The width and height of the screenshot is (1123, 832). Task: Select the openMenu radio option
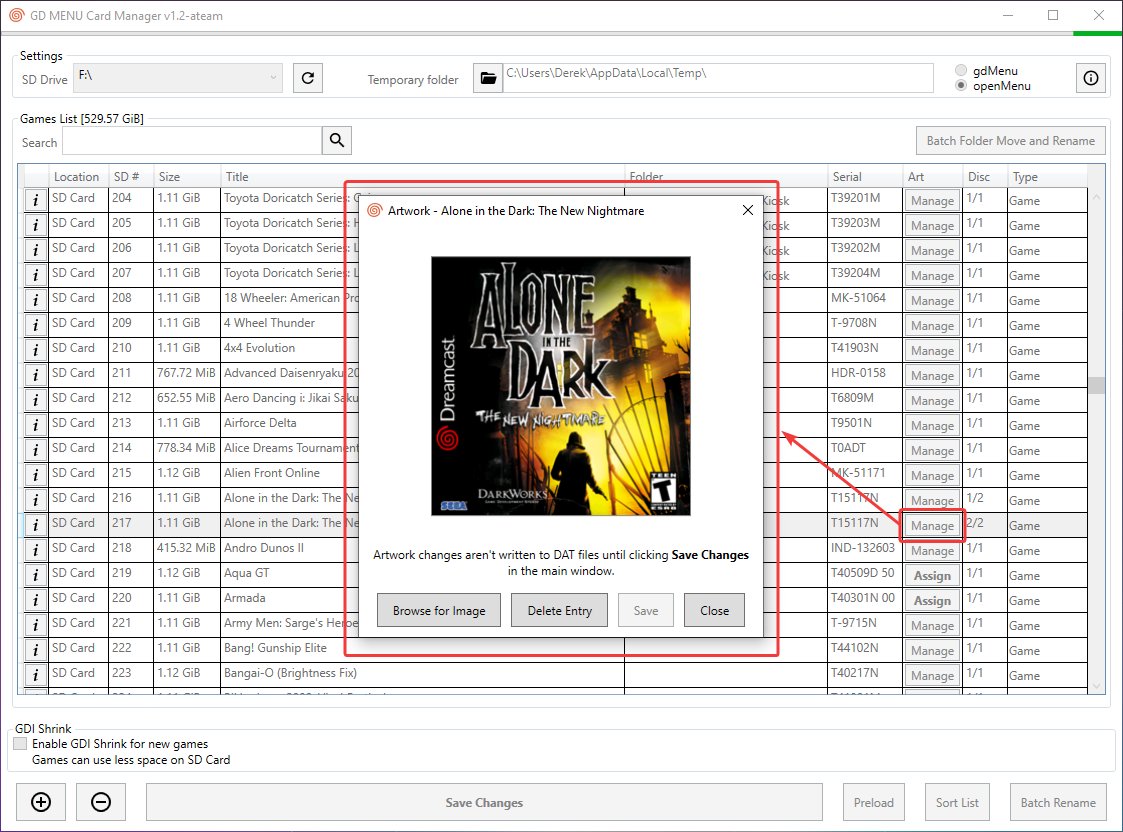click(961, 85)
